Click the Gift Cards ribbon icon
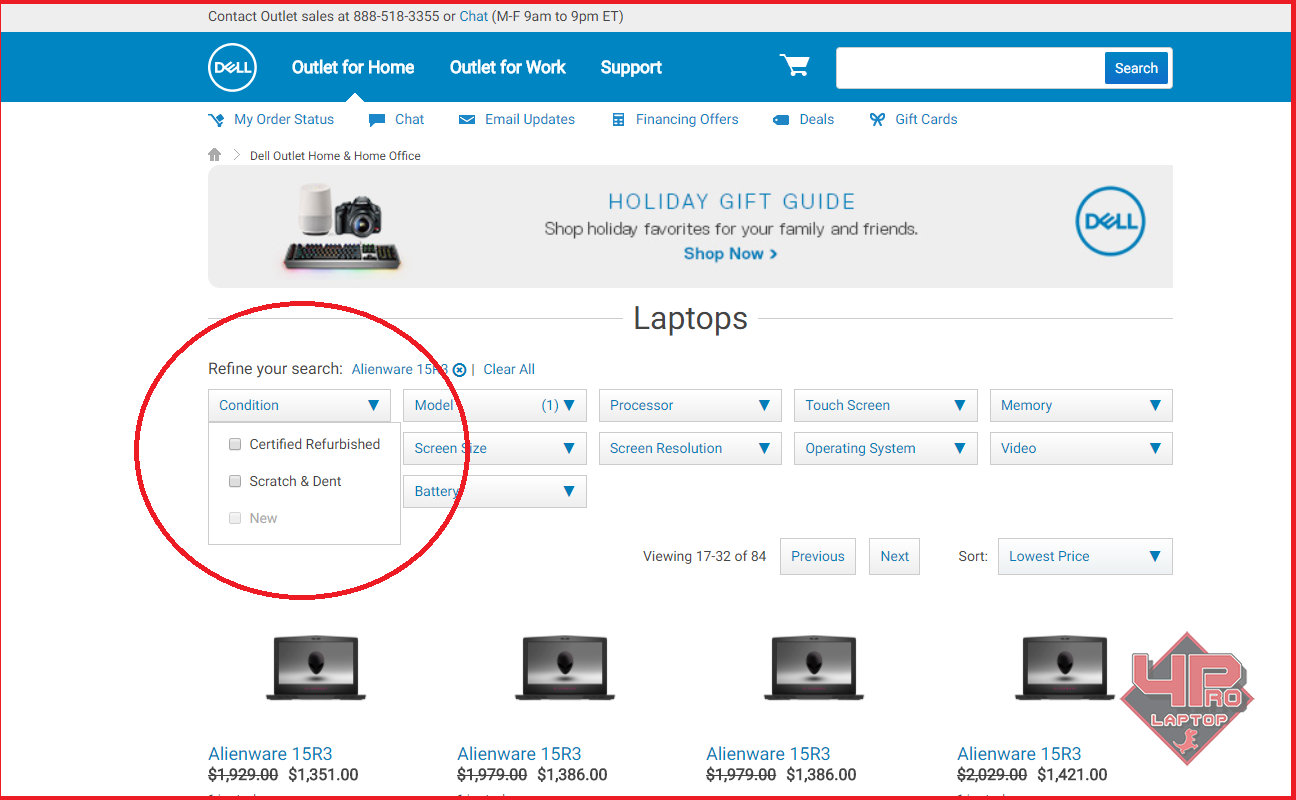Screen dimensions: 1296x800 877,120
